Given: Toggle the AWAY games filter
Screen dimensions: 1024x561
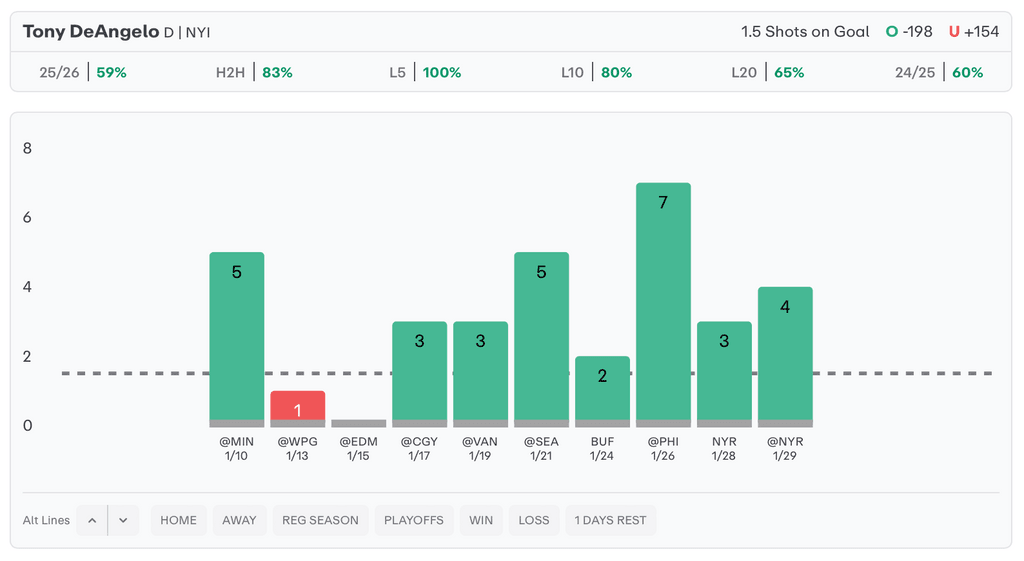Looking at the screenshot, I should [x=239, y=520].
